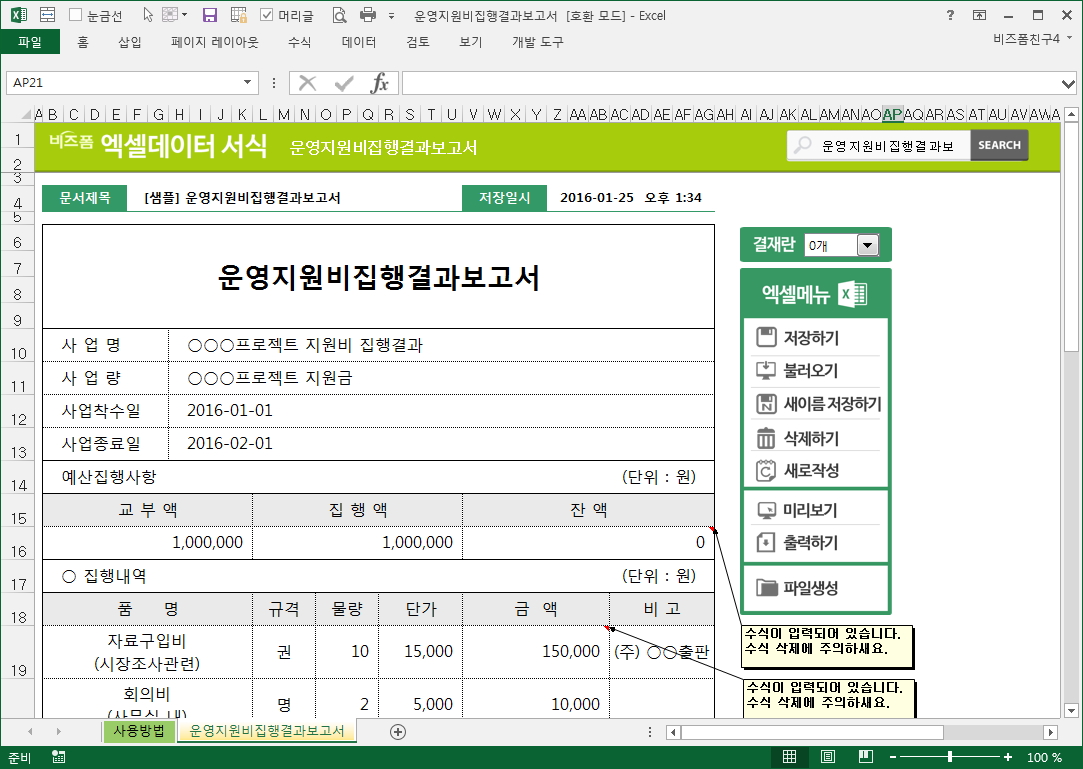The image size is (1083, 769).
Task: Click the printer icon in quick access toolbar
Action: click(367, 15)
